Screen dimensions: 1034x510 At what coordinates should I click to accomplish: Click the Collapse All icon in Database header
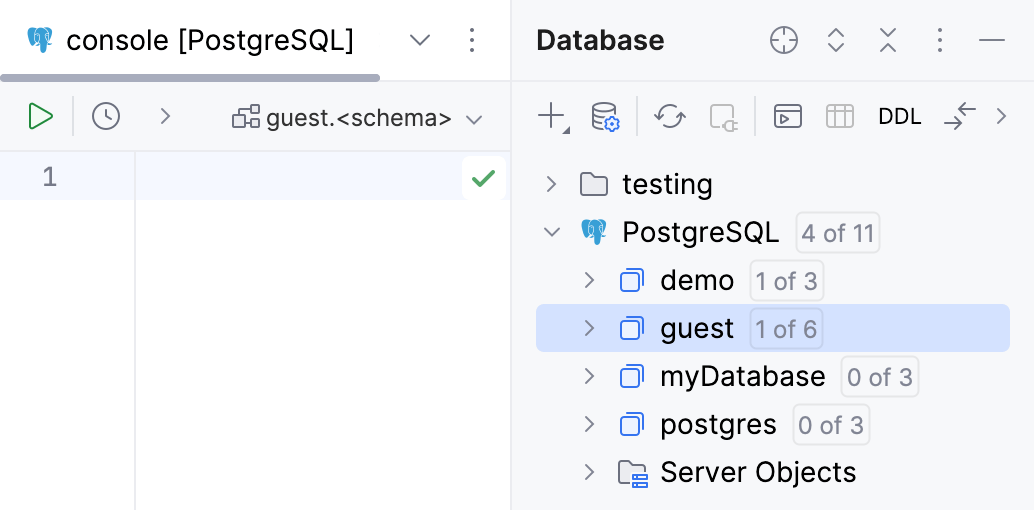(888, 40)
